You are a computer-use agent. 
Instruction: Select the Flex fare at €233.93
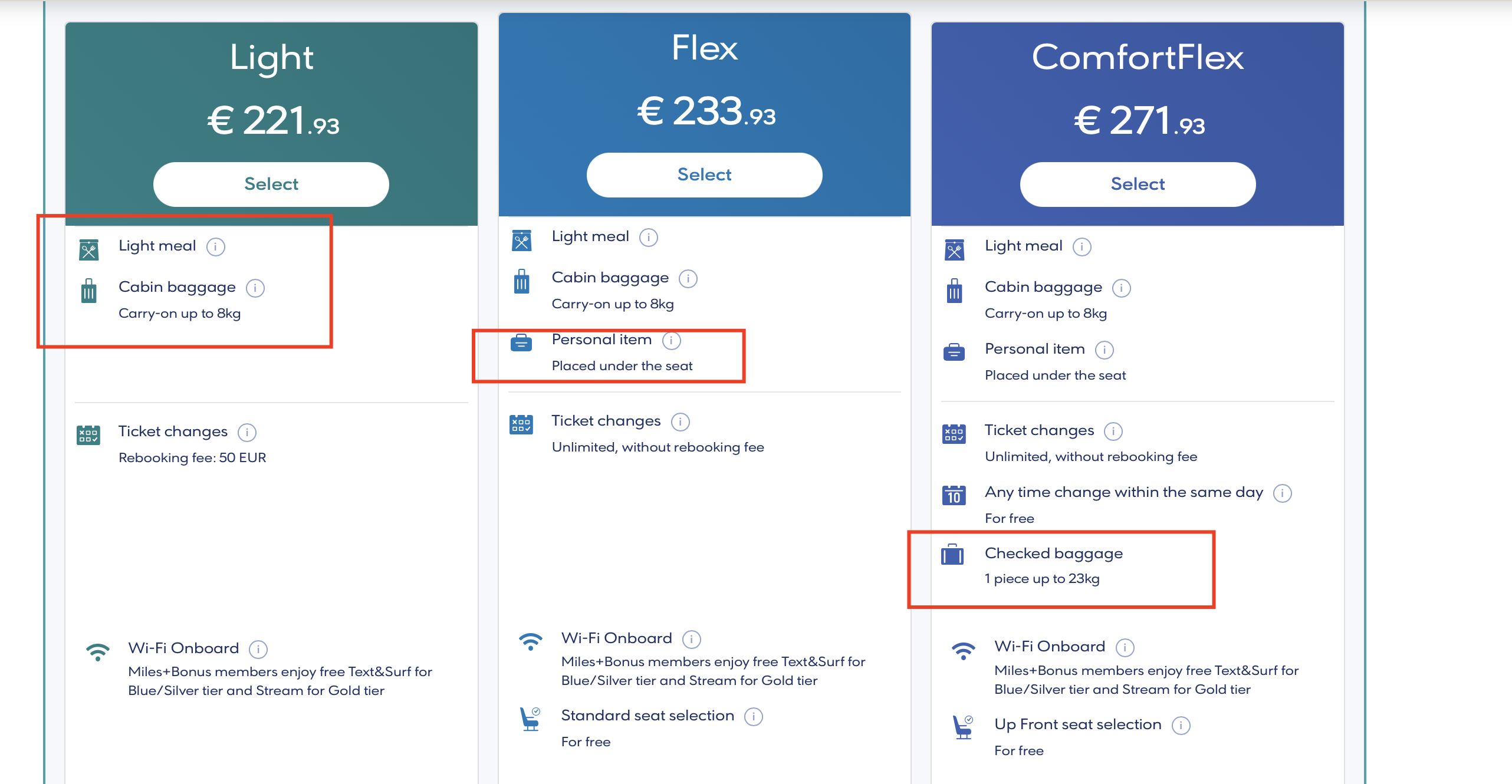coord(704,174)
